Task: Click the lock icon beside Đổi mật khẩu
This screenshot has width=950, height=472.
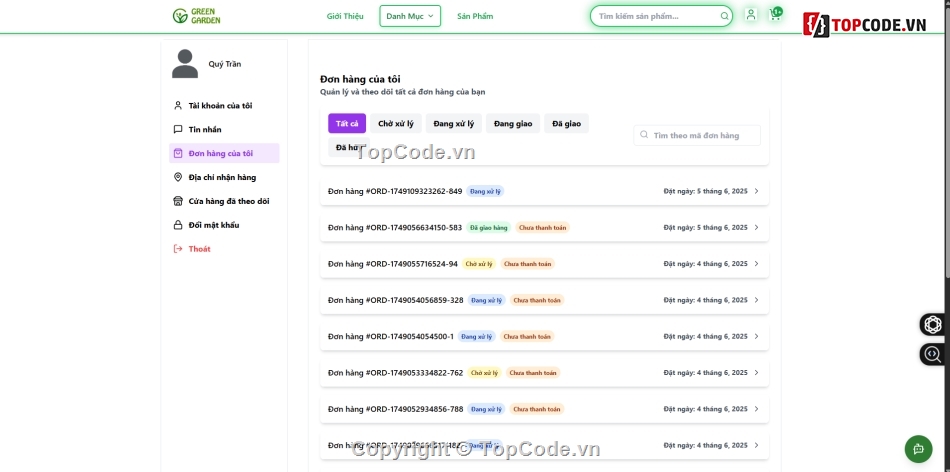Action: (x=178, y=225)
